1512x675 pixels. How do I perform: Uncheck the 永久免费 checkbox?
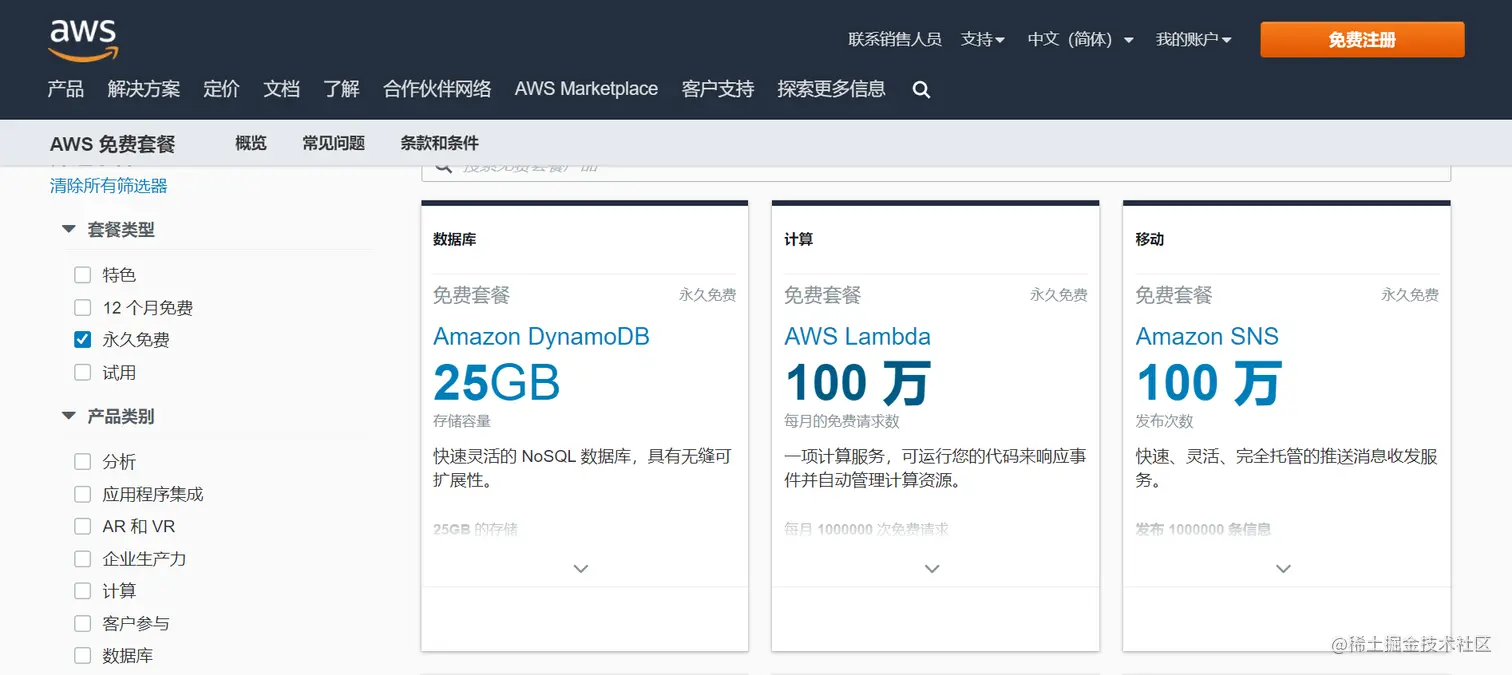coord(83,340)
